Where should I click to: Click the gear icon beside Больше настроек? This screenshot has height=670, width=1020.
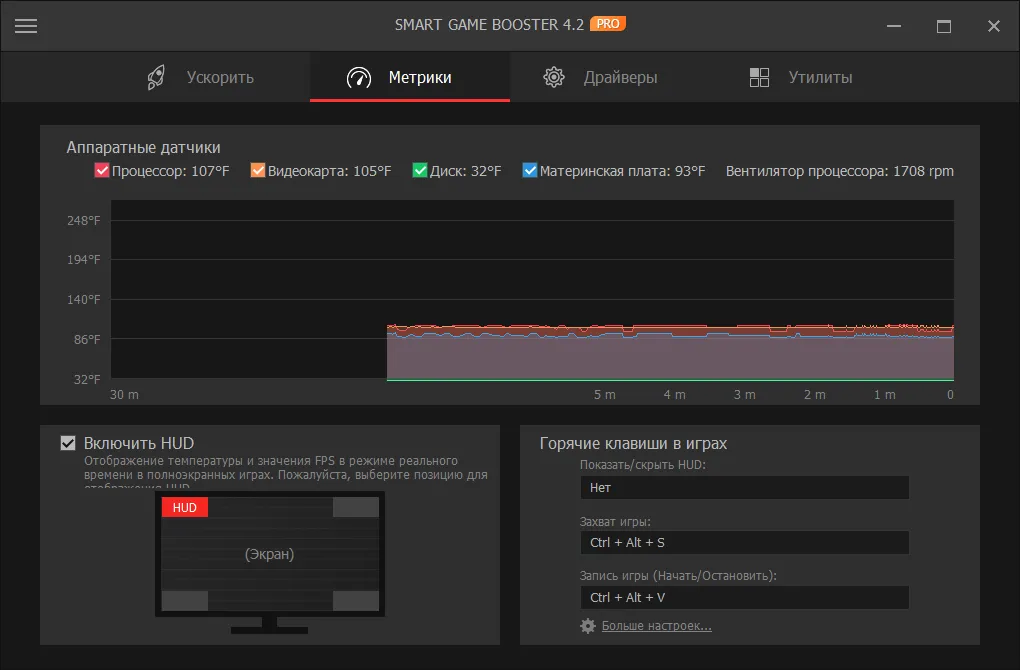588,626
